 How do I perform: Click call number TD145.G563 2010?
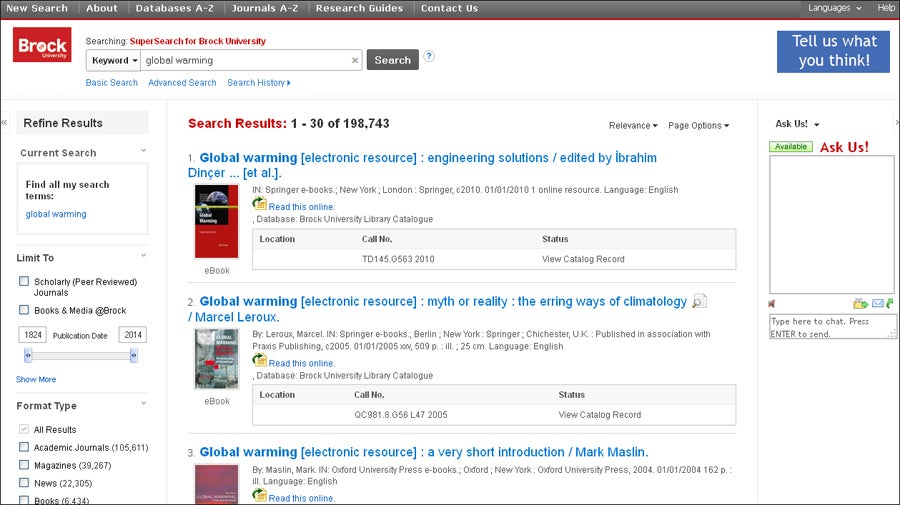click(398, 259)
